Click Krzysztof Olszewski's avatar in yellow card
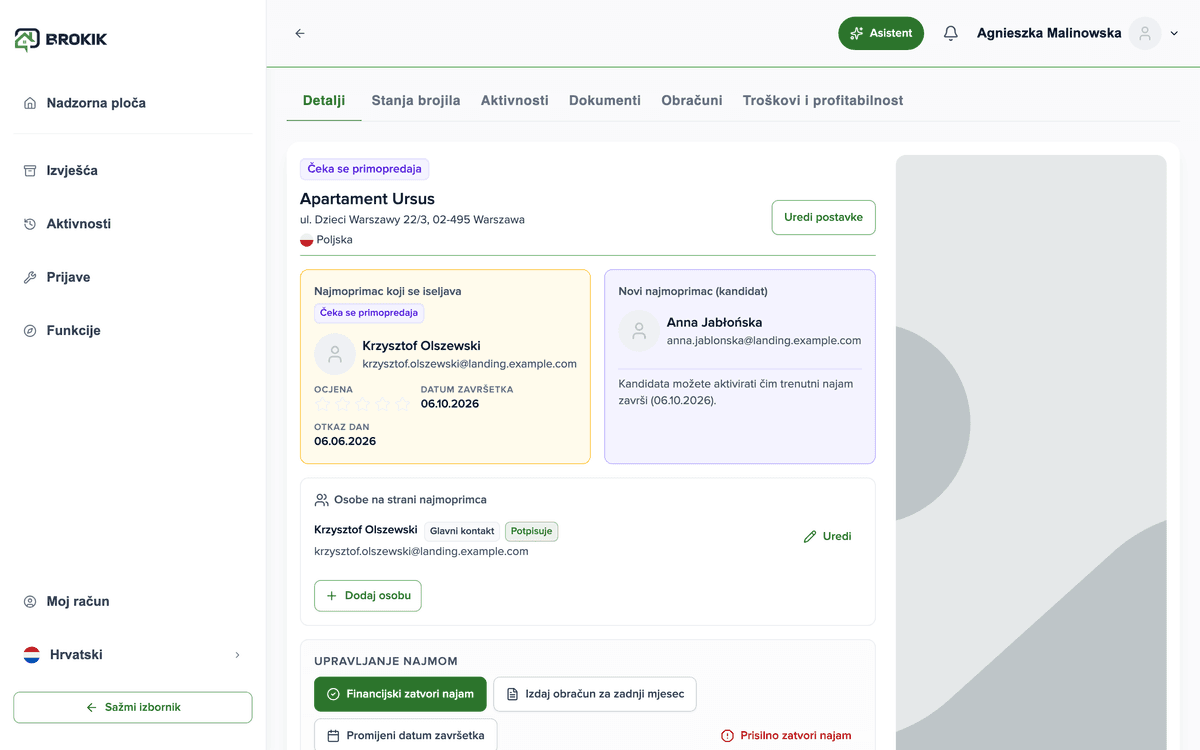 [335, 354]
